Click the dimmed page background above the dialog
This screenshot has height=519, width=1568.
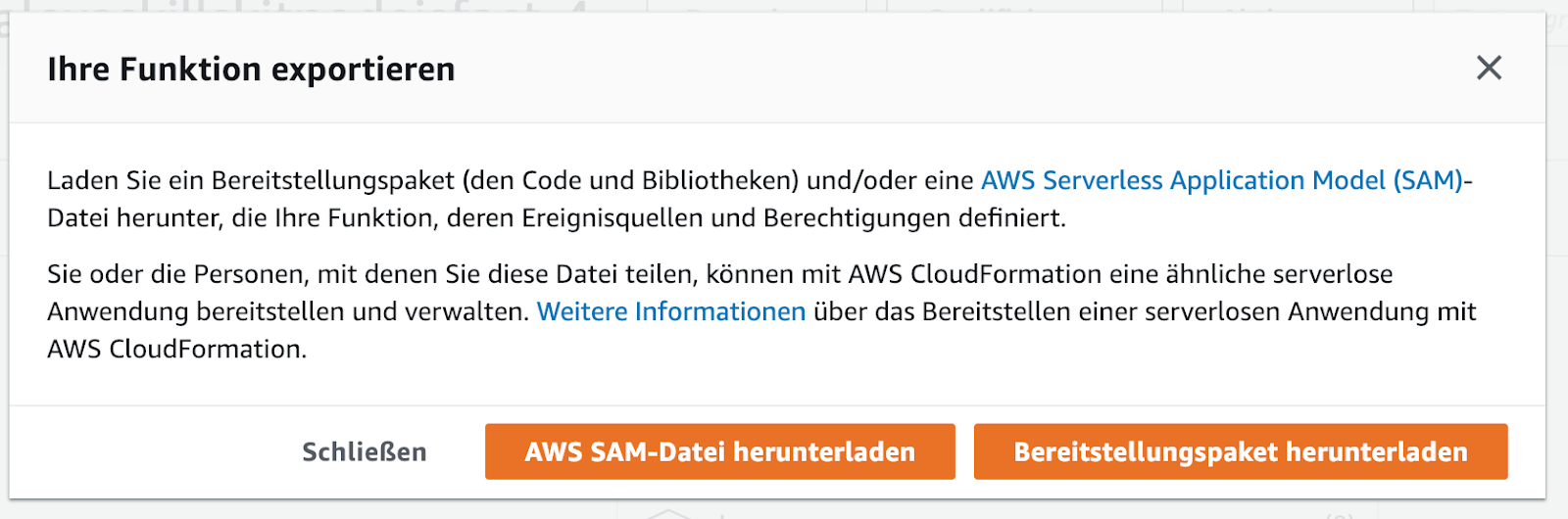784,5
